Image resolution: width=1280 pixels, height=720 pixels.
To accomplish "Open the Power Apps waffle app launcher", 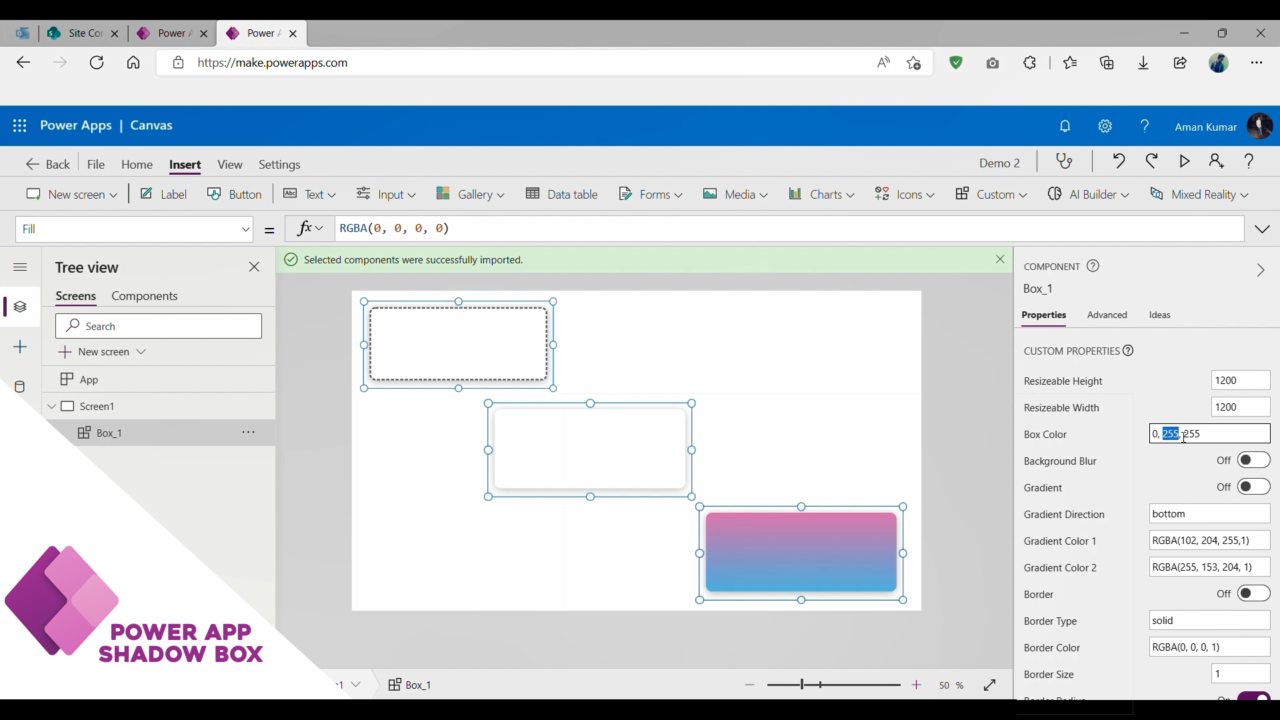I will 19,126.
